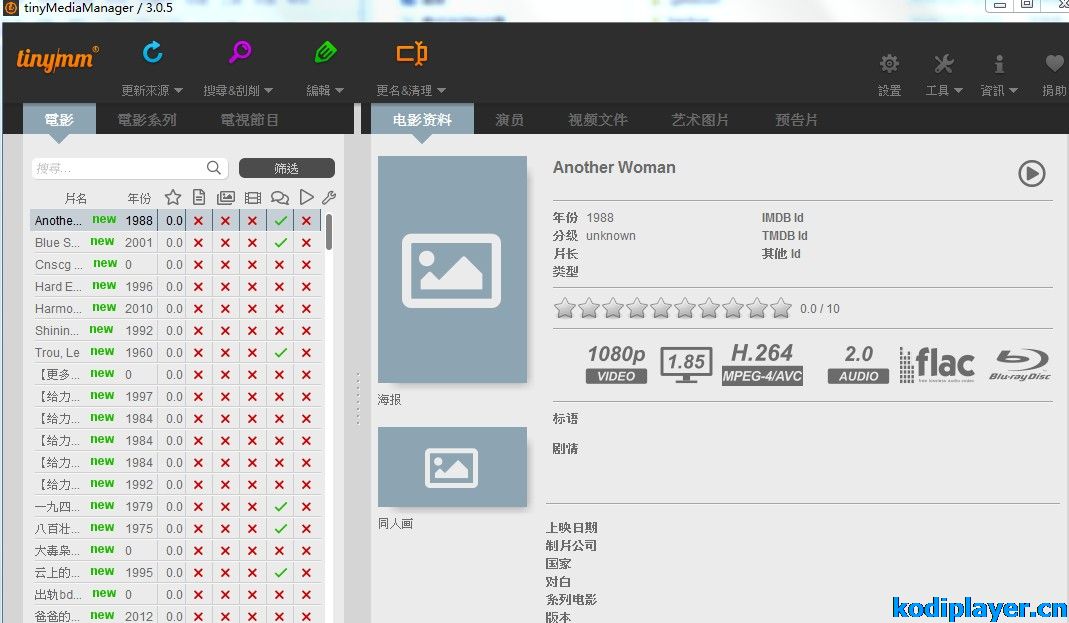
Task: Click the 同人画 fanart placeholder thumbnail
Action: pos(452,467)
